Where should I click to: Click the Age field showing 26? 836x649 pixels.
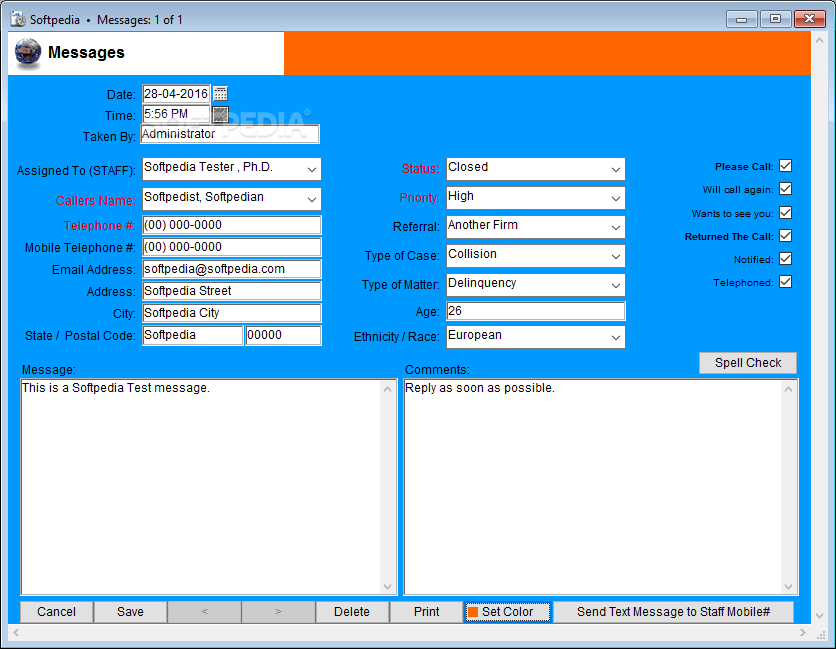point(535,311)
